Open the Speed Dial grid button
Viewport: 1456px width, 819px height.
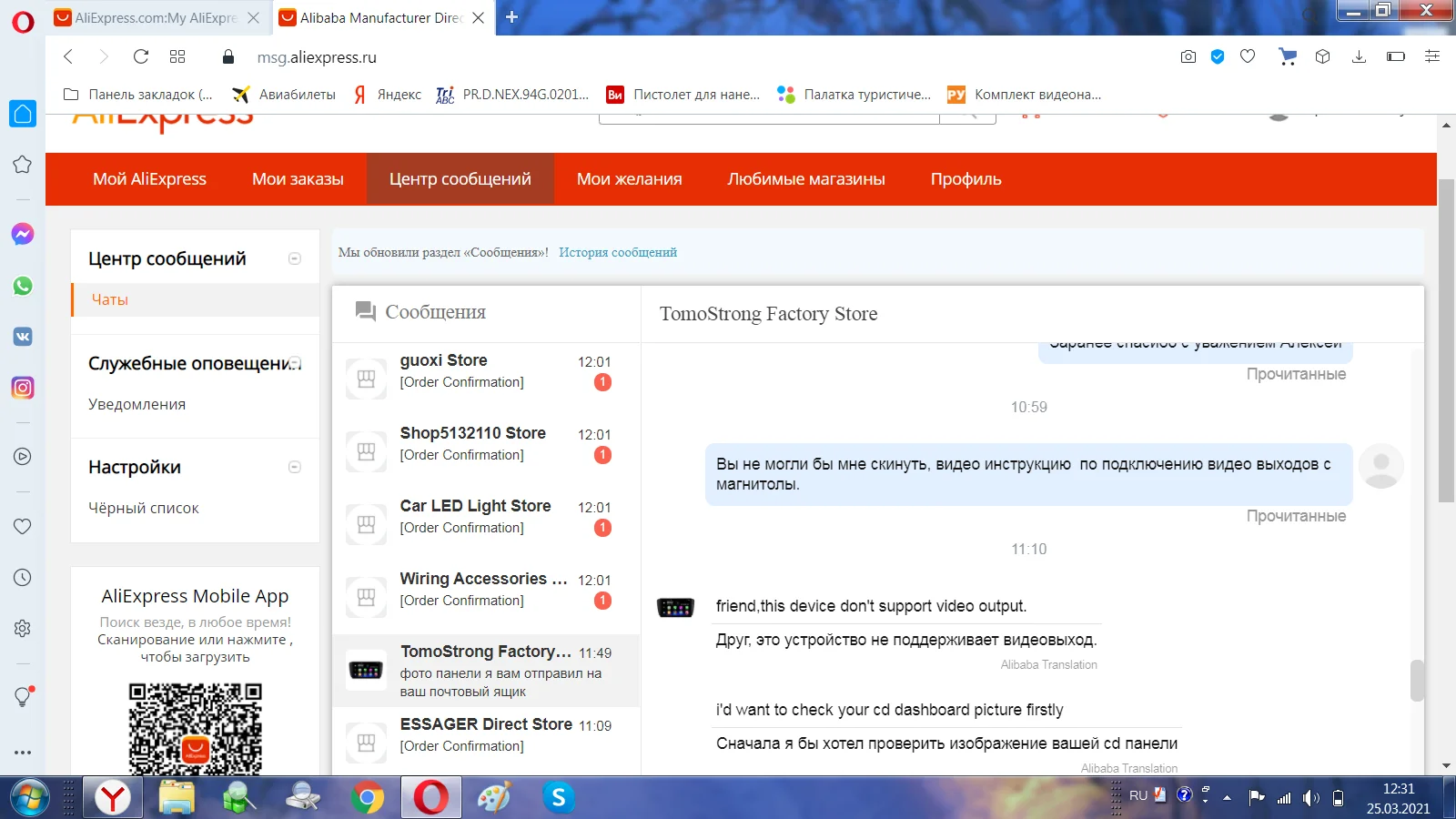[x=177, y=56]
